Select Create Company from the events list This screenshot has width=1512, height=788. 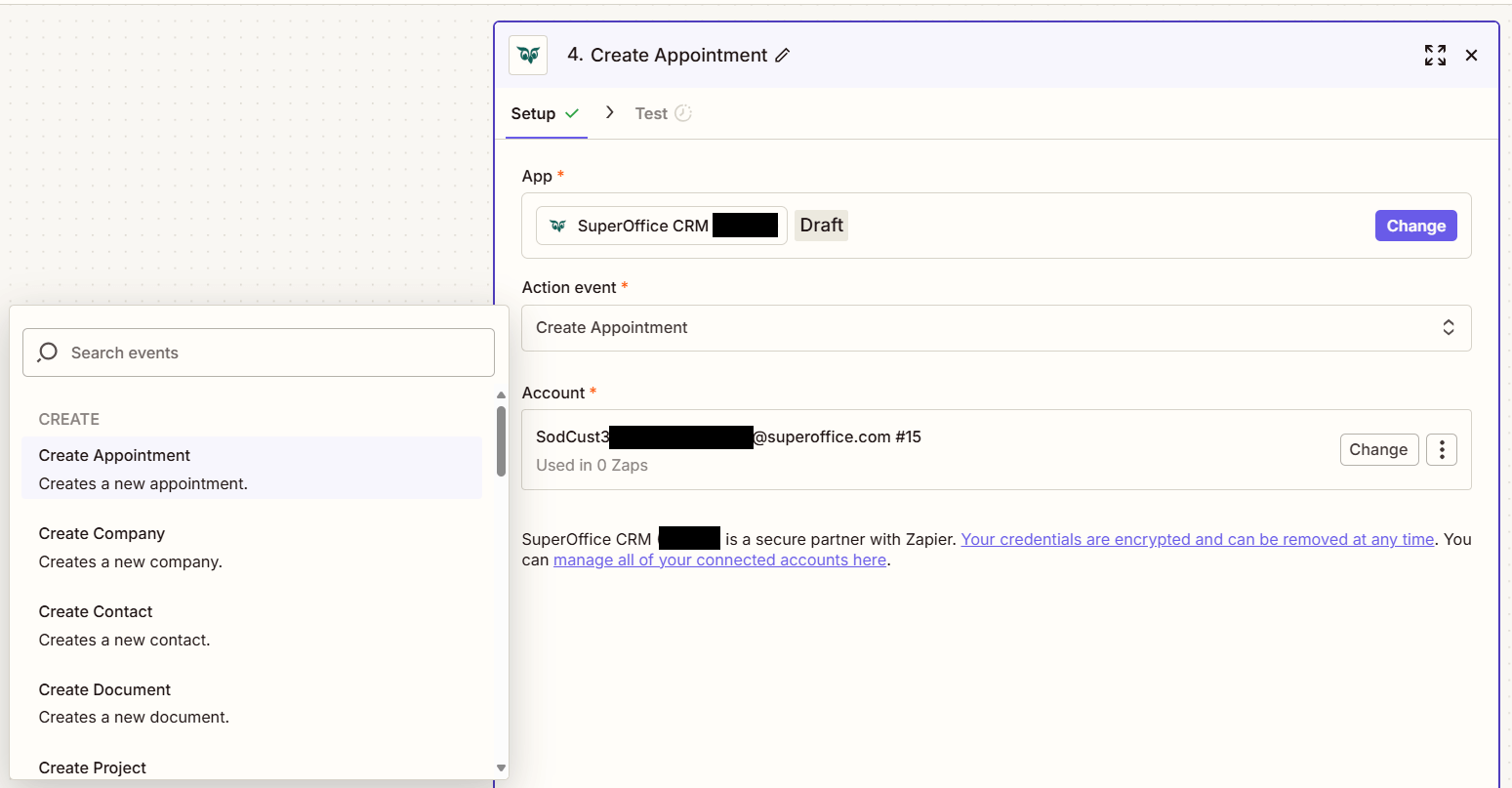102,533
